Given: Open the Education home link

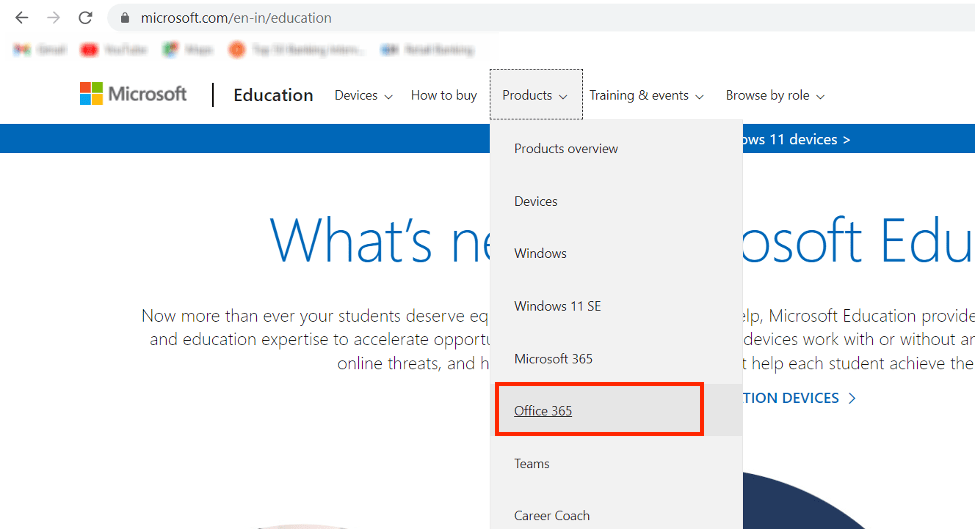Looking at the screenshot, I should pyautogui.click(x=273, y=95).
